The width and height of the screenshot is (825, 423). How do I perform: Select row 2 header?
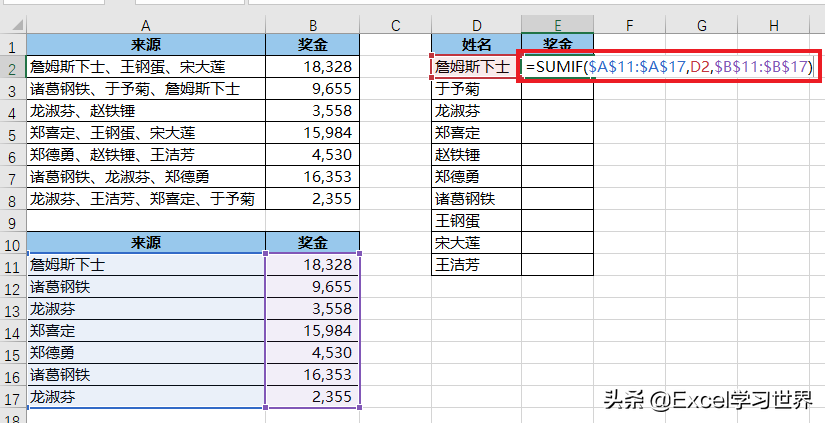pyautogui.click(x=13, y=67)
